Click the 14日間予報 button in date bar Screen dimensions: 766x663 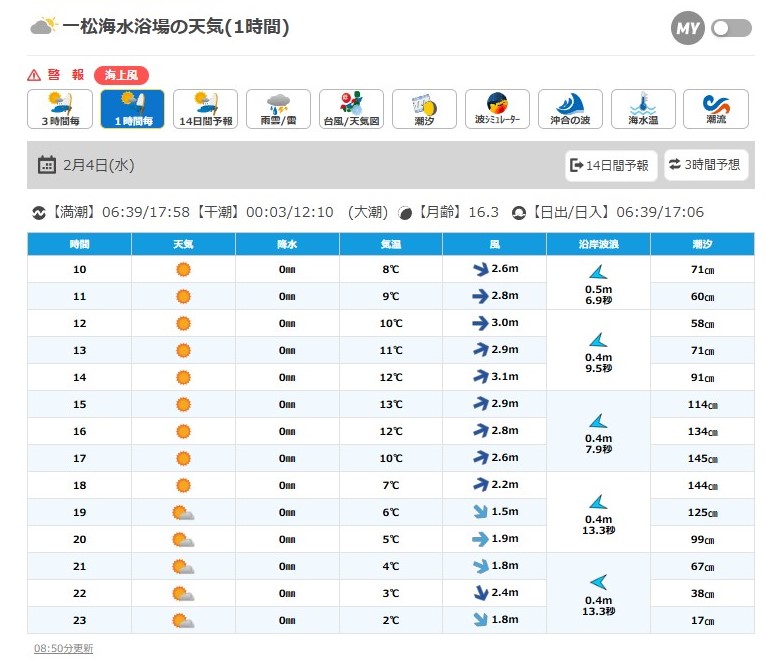611,165
